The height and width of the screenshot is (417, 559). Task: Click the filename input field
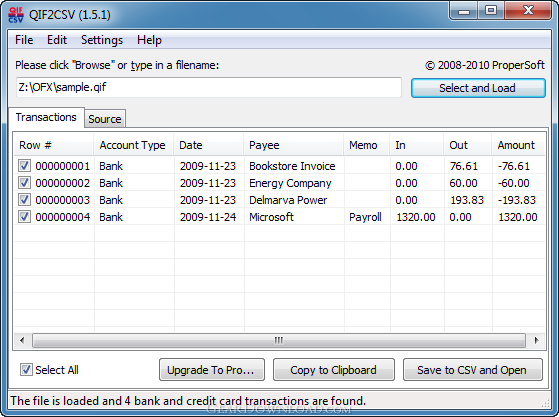coord(209,87)
